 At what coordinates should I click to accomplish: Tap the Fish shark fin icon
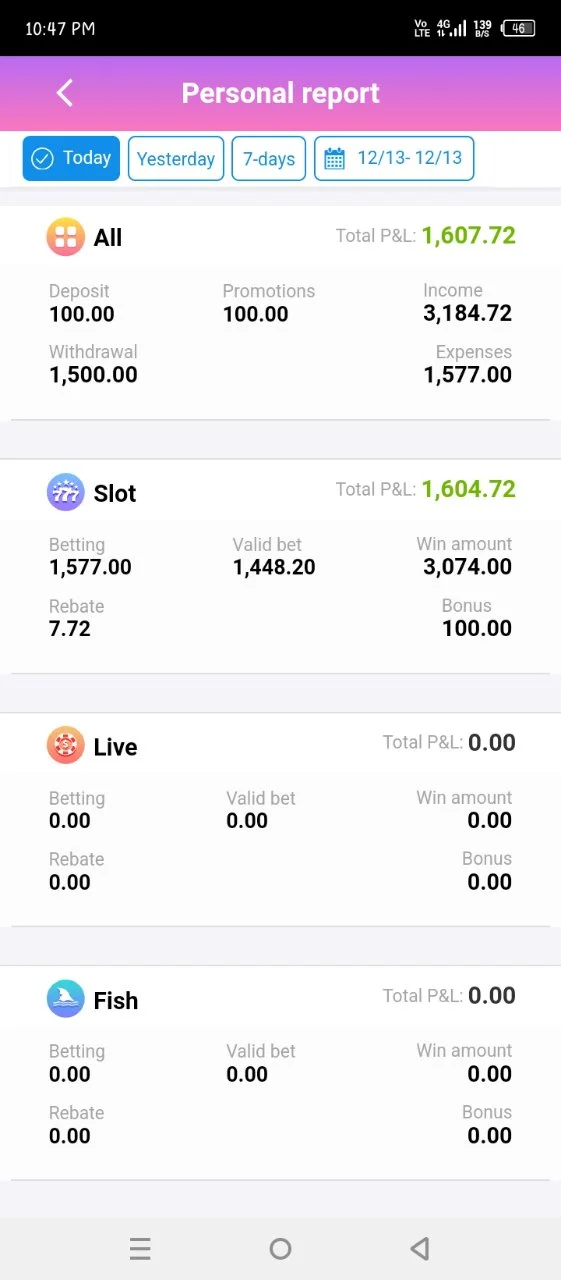[x=66, y=1000]
